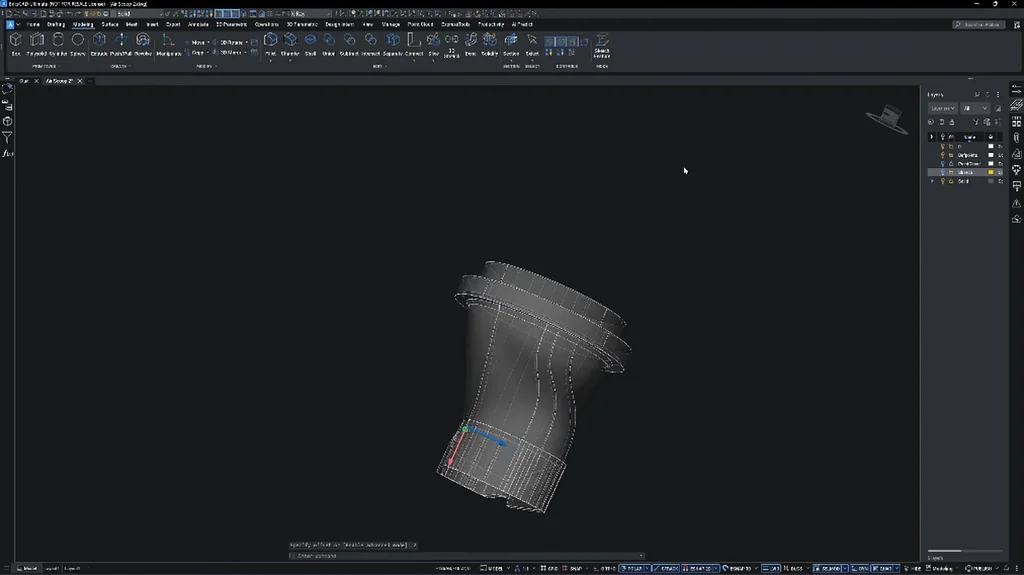Click the Subtract tool

(x=349, y=44)
